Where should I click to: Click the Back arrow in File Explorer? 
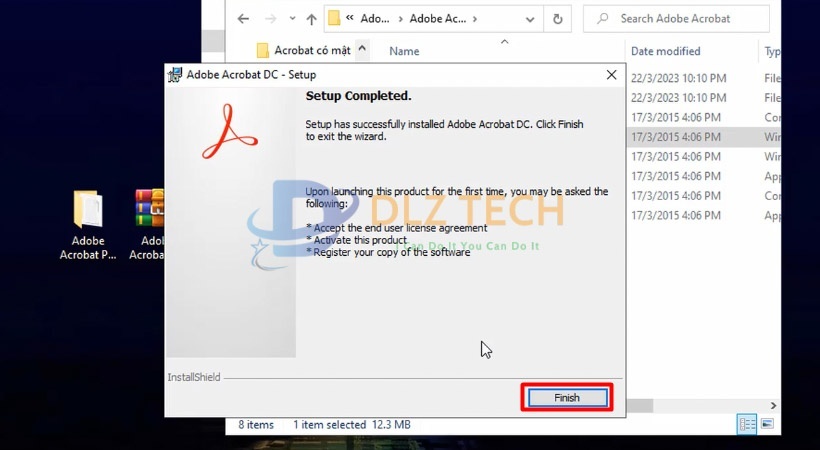point(243,19)
